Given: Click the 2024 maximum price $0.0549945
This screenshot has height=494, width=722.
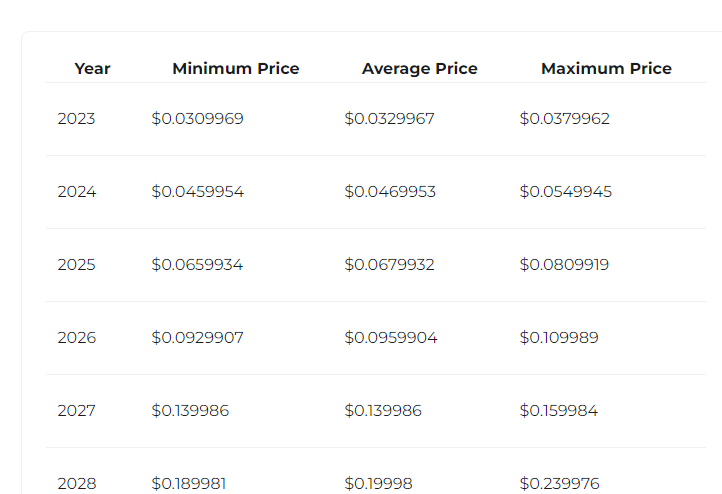Looking at the screenshot, I should point(566,192).
